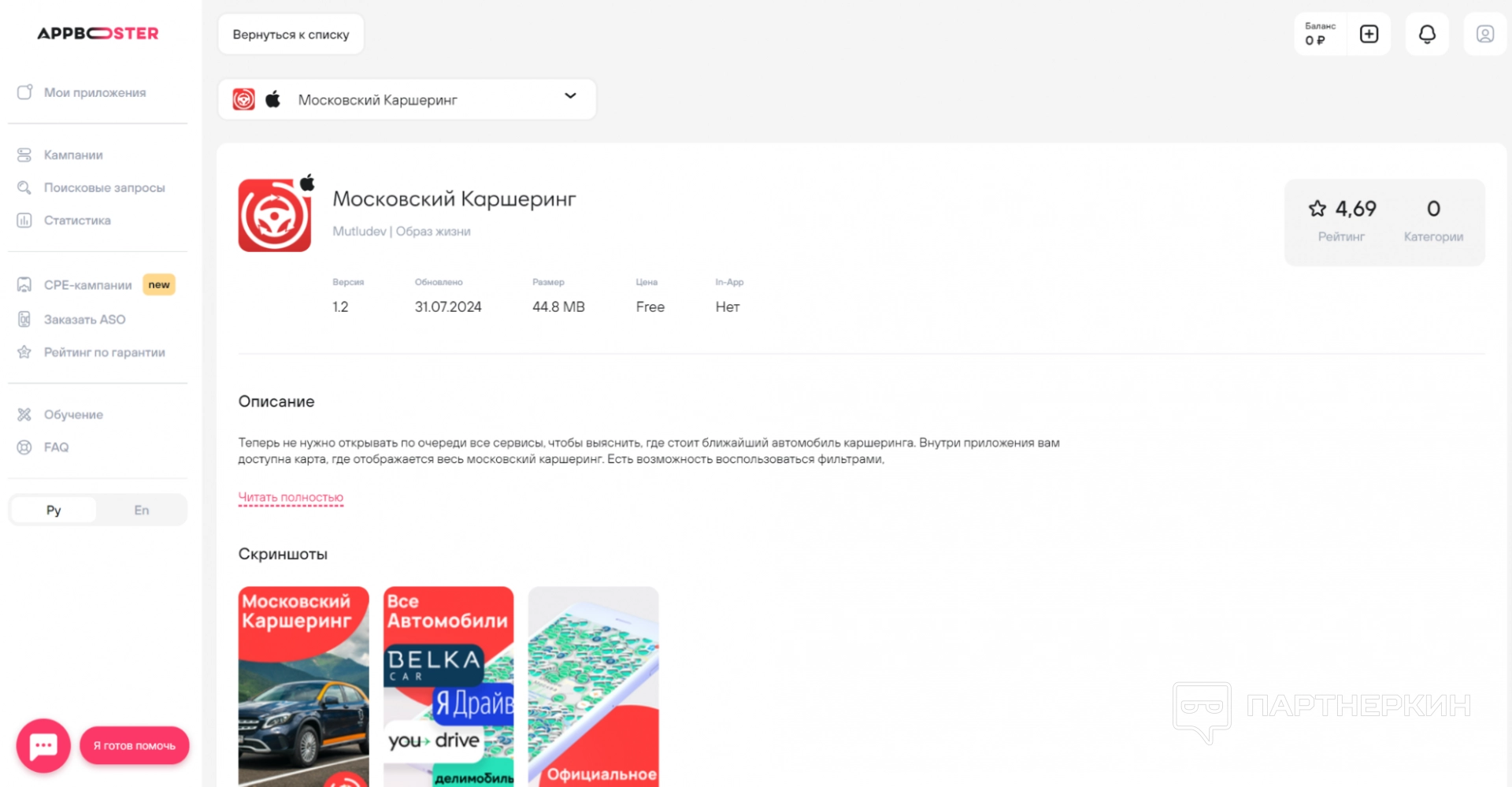Open the BELKA CAR screenshot thumbnail
Viewport: 1512px width, 787px height.
coord(448,685)
